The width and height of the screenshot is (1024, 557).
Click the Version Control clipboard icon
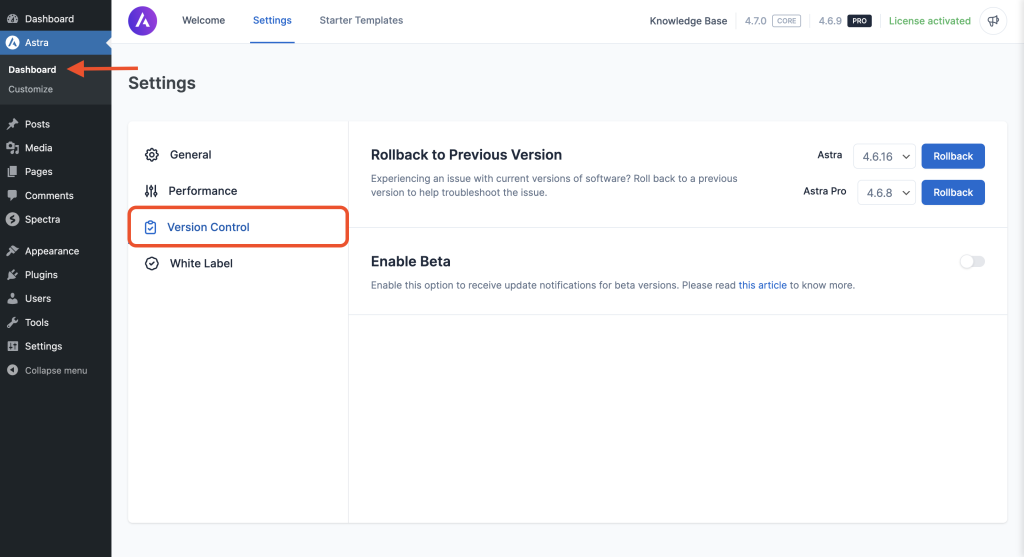(x=150, y=227)
